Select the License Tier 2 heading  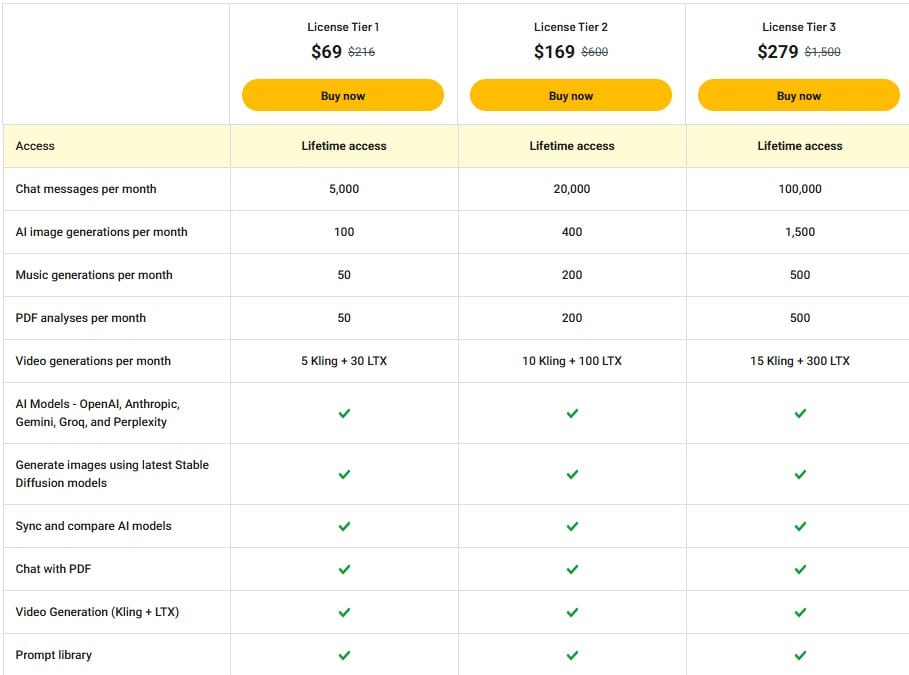570,27
